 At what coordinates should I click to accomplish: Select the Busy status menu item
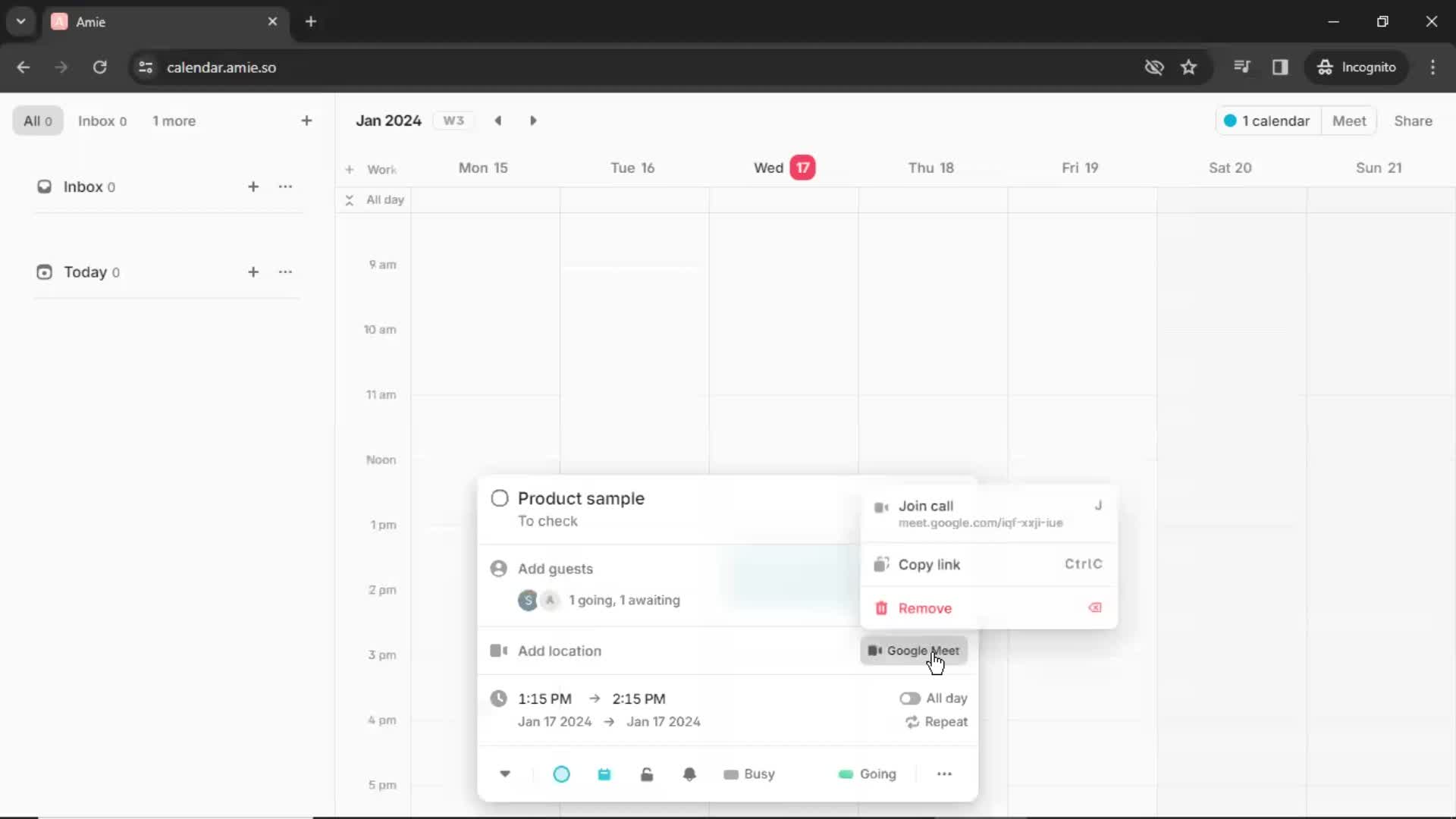[750, 773]
